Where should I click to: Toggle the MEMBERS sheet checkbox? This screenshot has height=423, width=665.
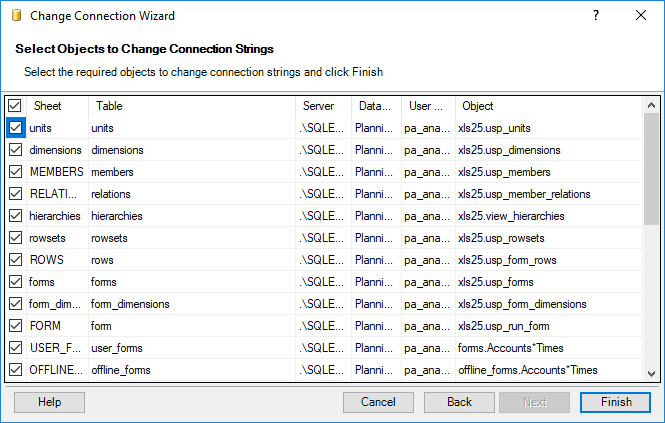click(16, 172)
